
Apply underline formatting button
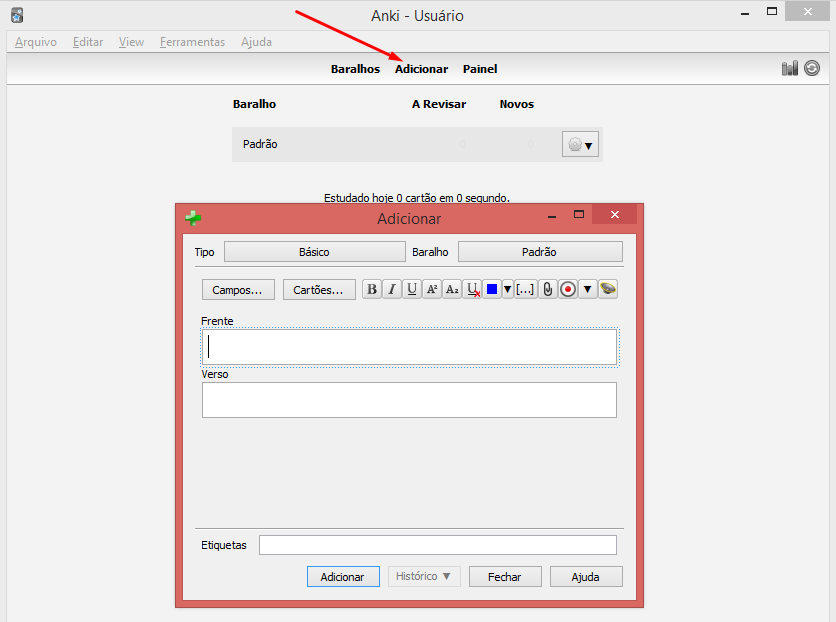[x=412, y=289]
